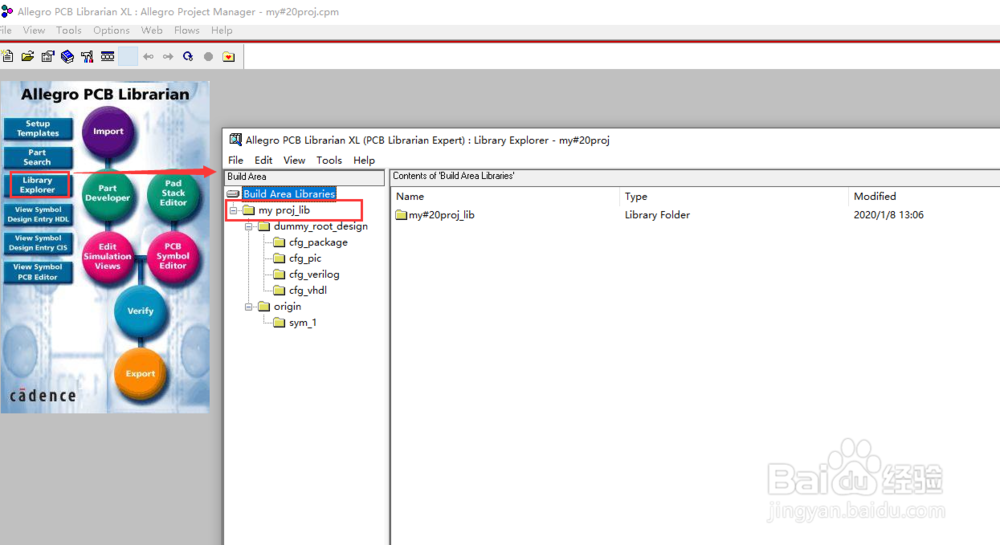Viewport: 1000px width, 545px height.
Task: Open Edit Simulation Views circle
Action: (107, 256)
